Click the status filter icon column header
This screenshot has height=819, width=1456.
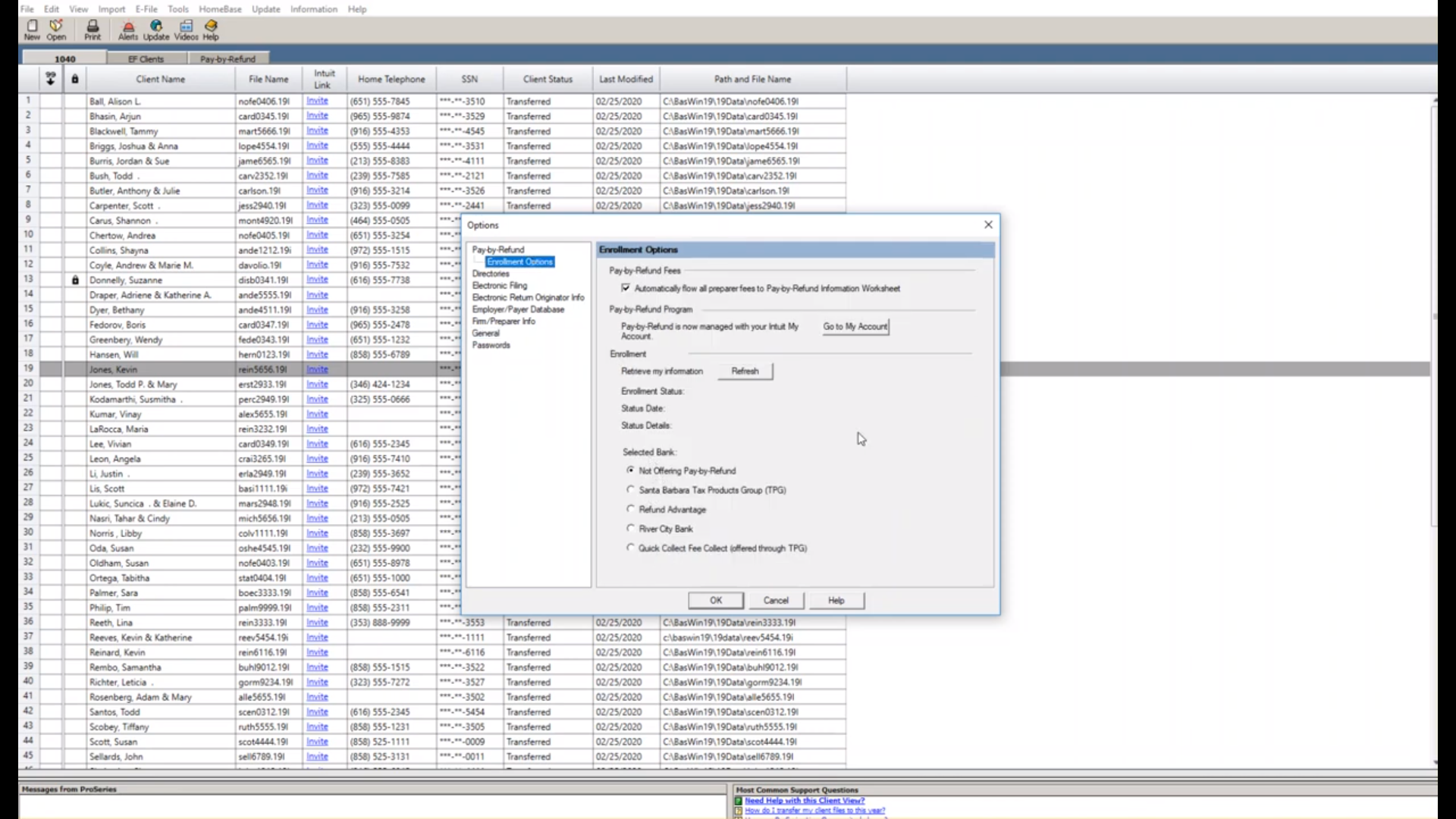[x=51, y=78]
